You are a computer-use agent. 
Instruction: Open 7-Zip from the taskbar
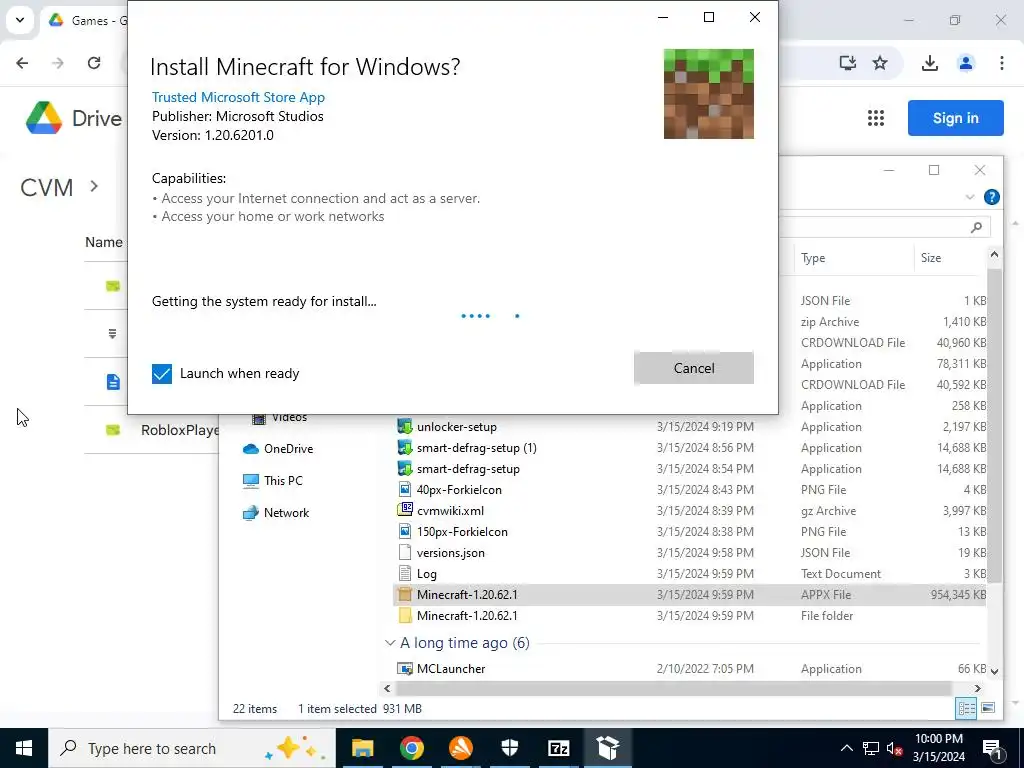(x=558, y=748)
